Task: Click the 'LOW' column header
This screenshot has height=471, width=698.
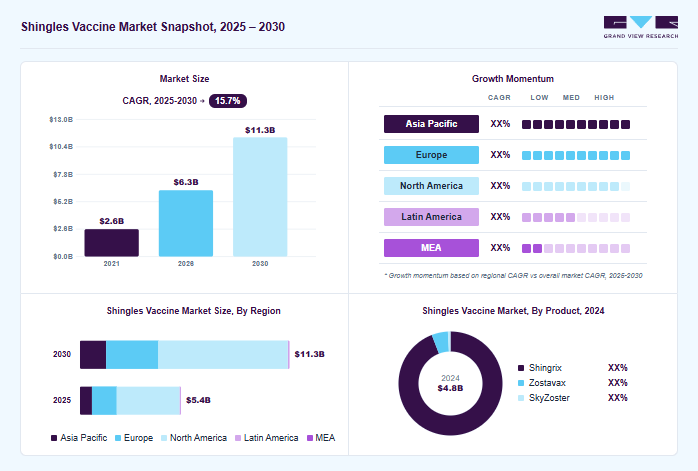Action: point(540,97)
